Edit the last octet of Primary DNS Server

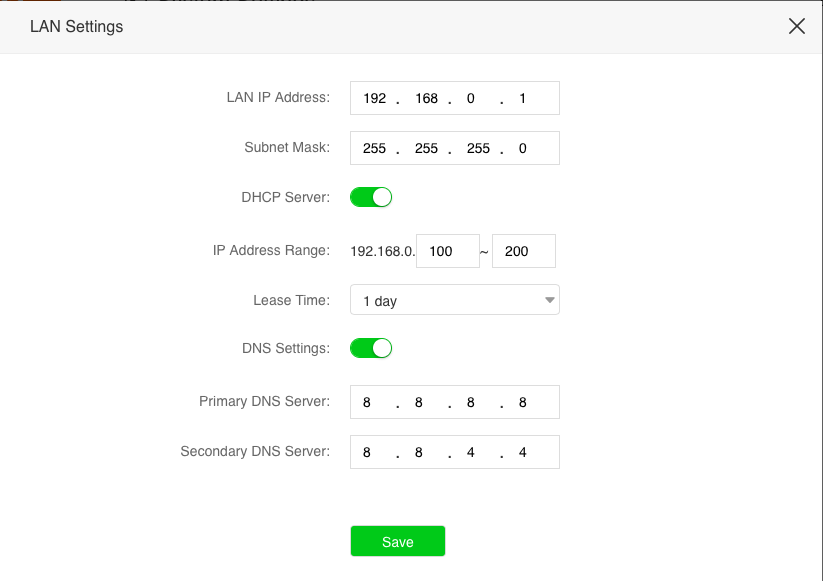pos(522,402)
